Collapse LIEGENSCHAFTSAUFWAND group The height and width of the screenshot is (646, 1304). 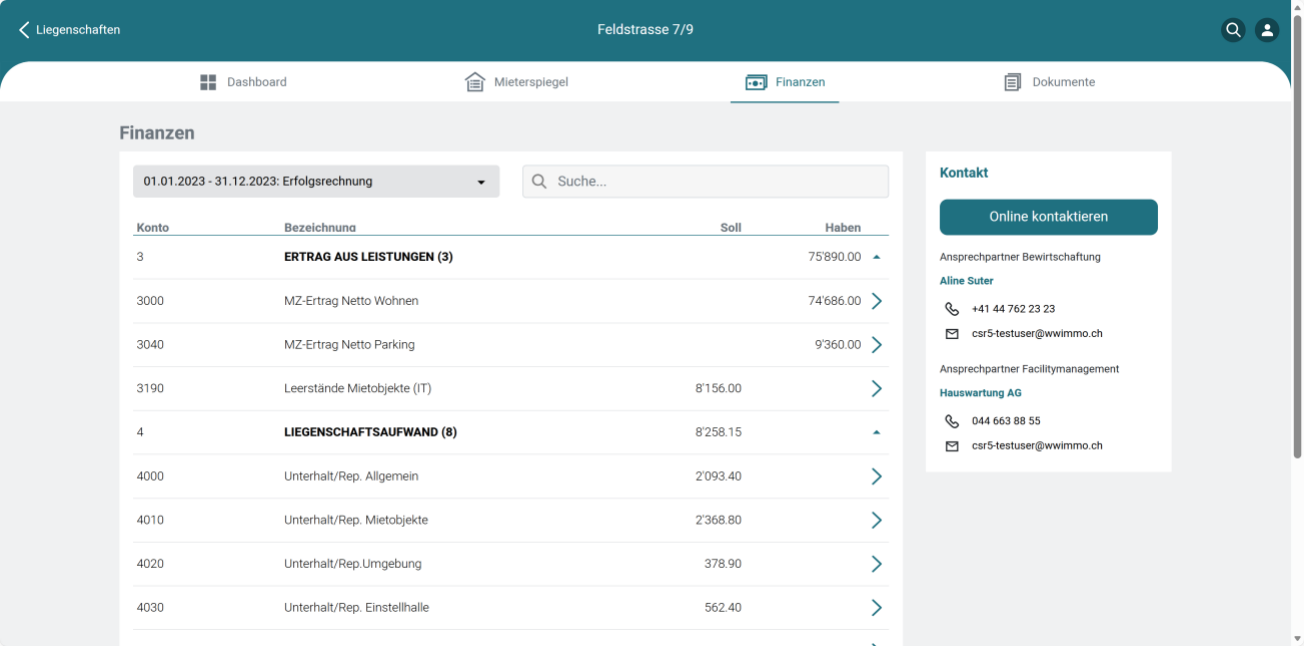(x=876, y=433)
